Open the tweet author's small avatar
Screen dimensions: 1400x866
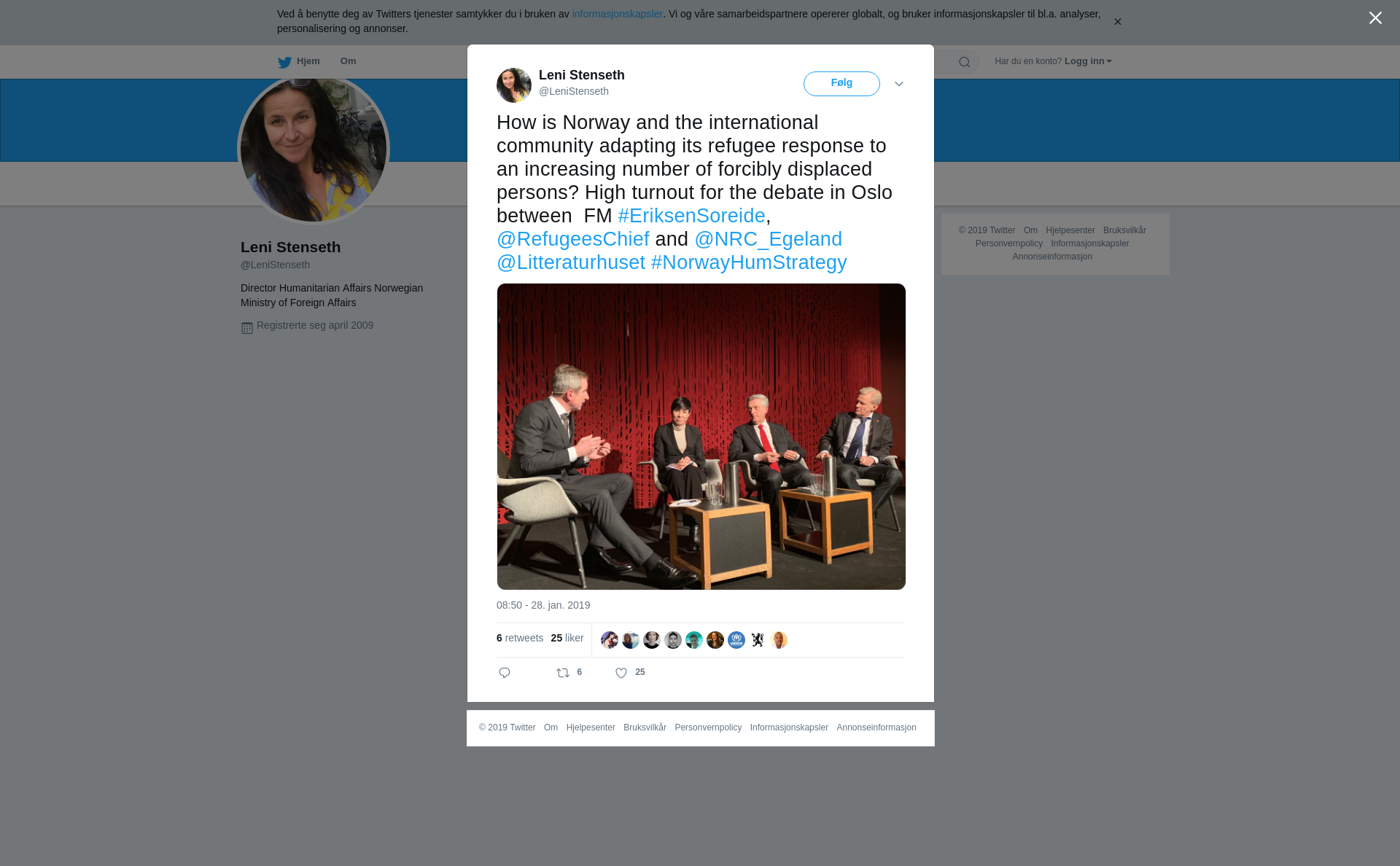click(514, 85)
